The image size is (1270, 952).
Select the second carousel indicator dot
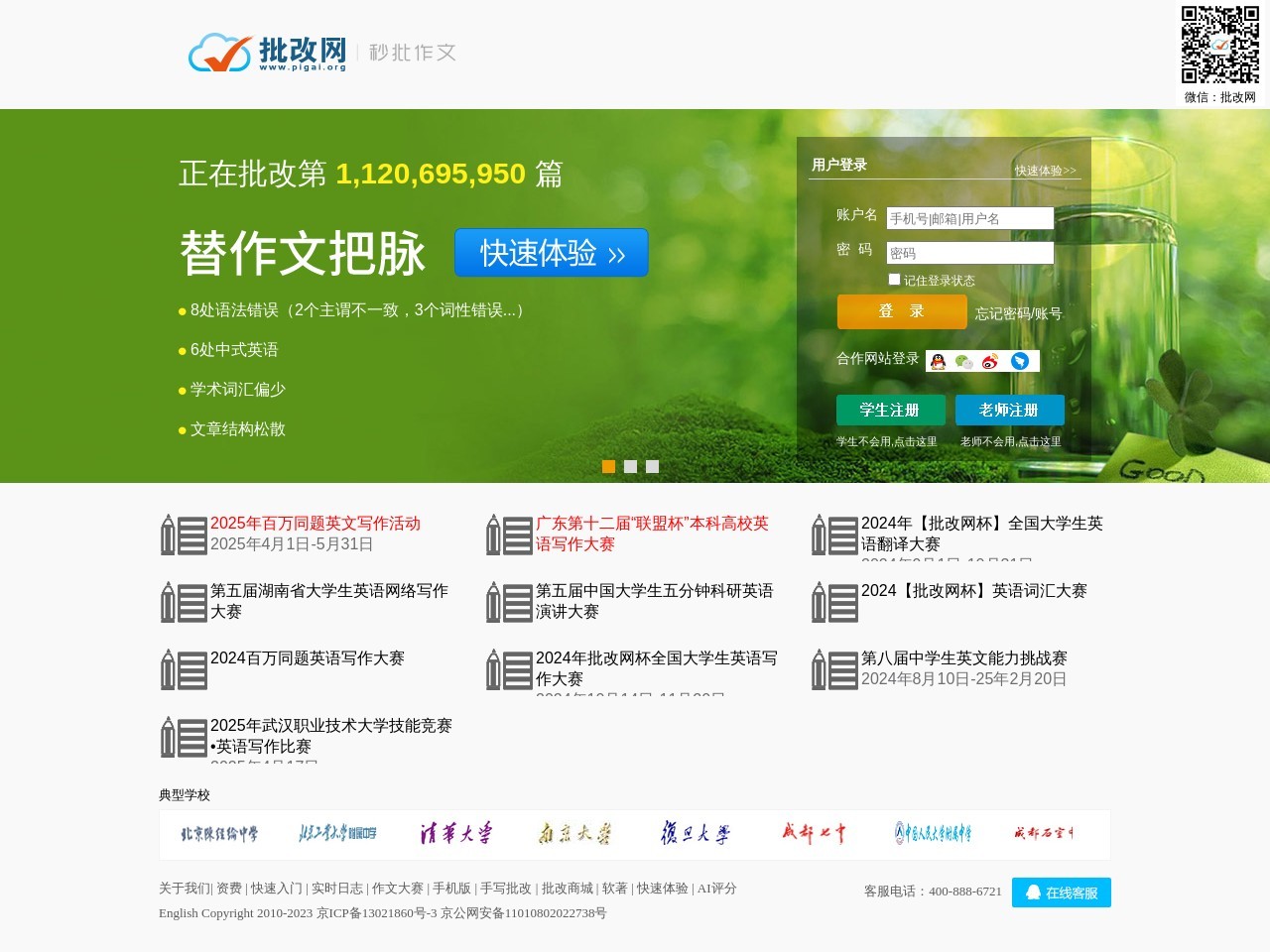[631, 466]
